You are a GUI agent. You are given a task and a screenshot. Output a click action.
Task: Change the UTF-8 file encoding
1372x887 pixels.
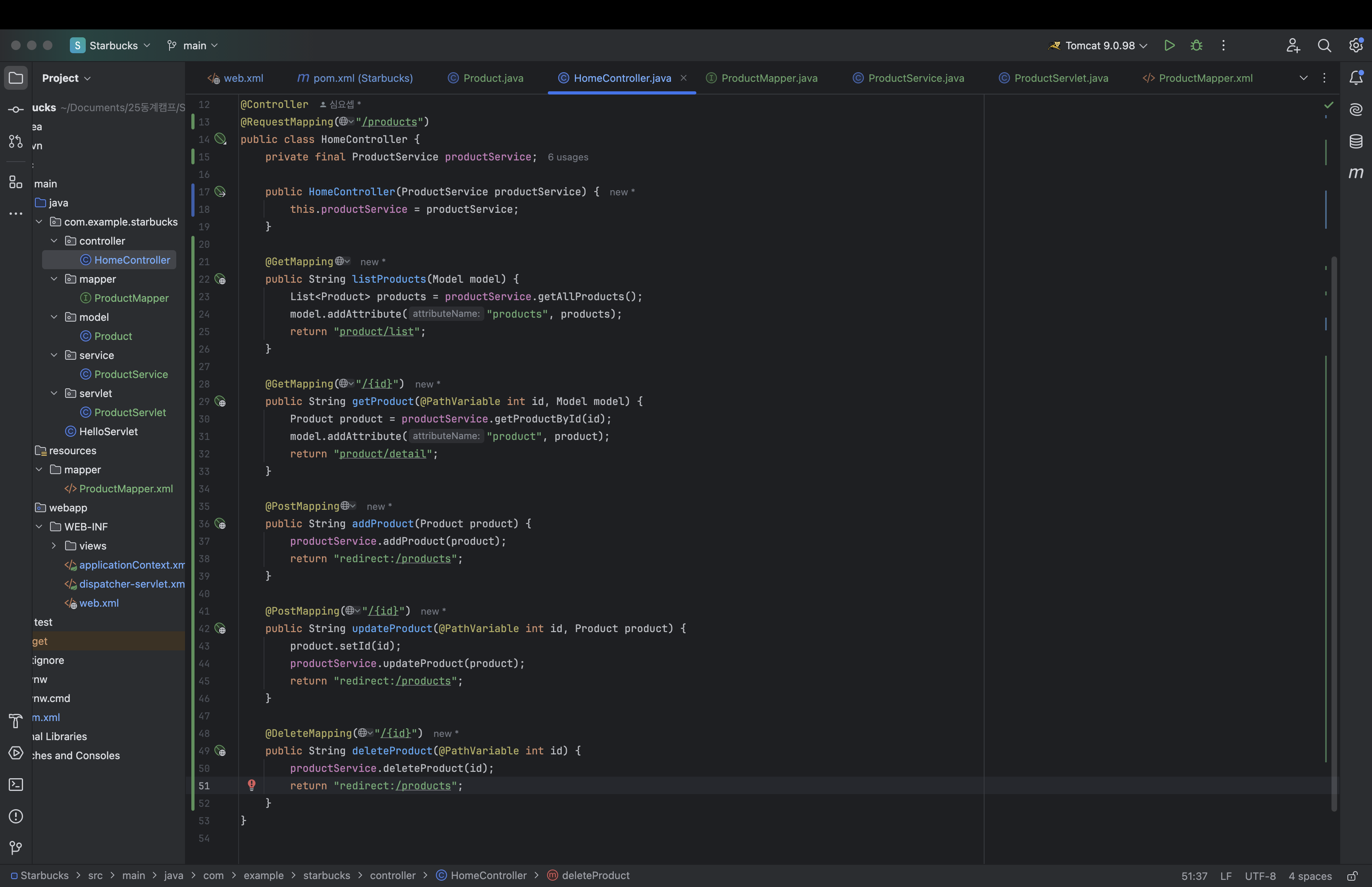(x=1260, y=875)
